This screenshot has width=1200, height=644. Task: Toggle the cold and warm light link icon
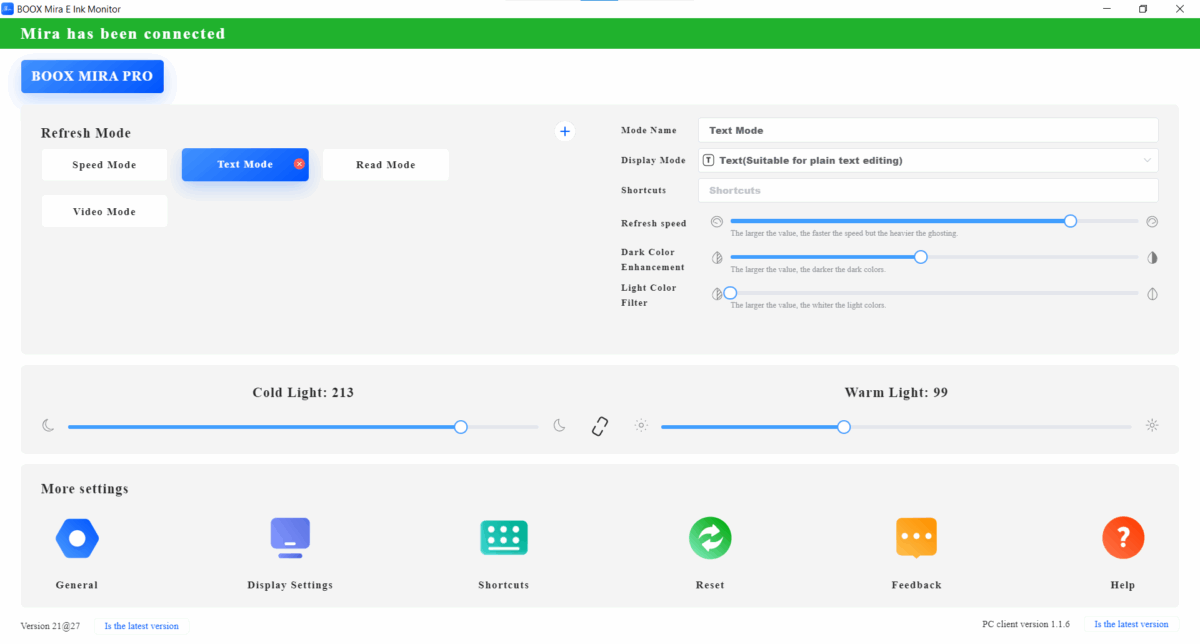(x=600, y=426)
